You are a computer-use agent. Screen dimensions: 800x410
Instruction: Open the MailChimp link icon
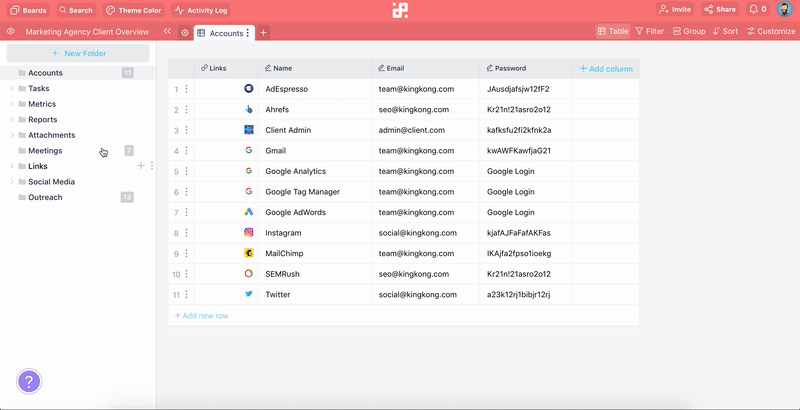pos(248,253)
